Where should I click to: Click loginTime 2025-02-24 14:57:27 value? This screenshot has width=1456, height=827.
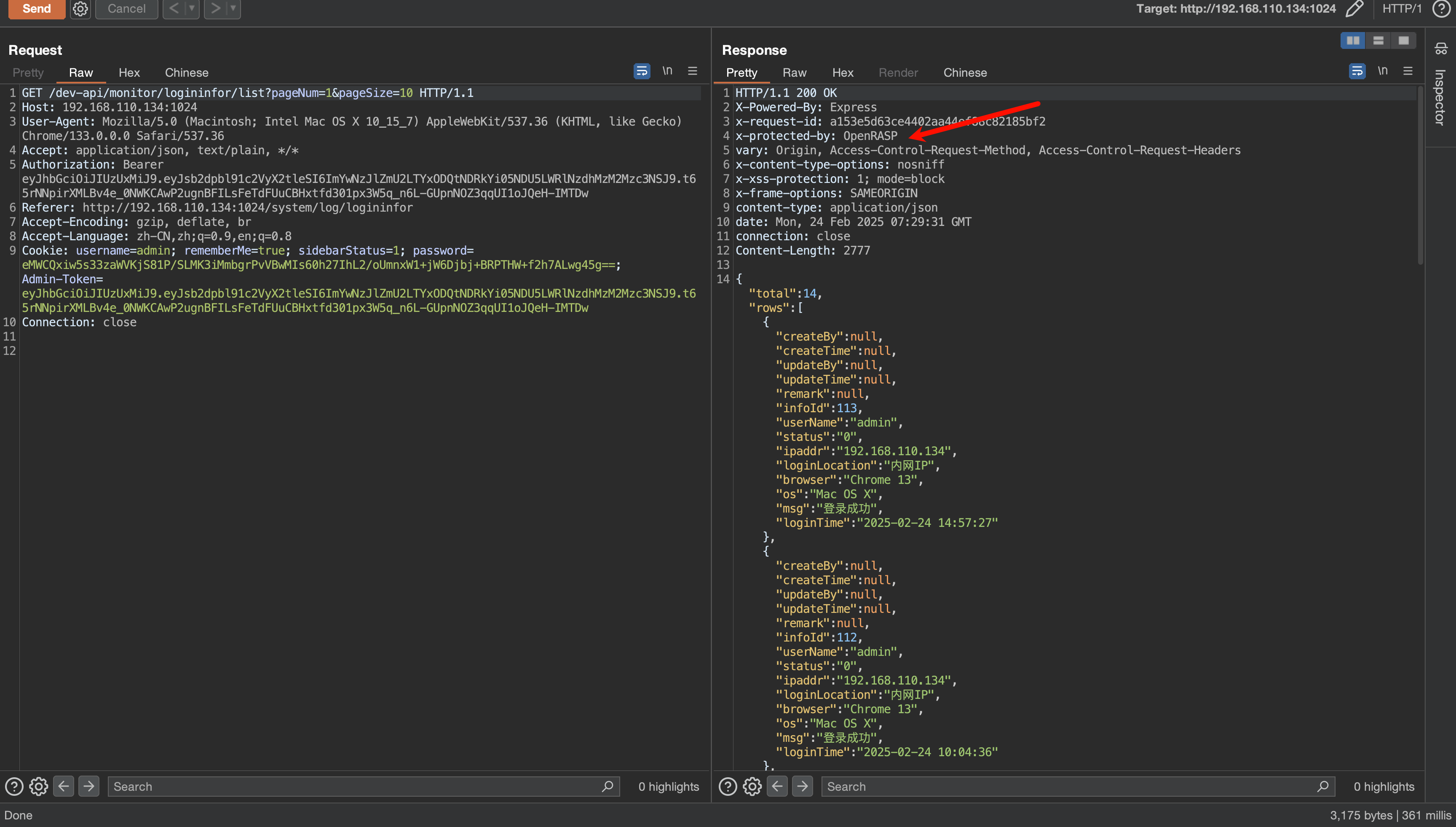pyautogui.click(x=927, y=523)
